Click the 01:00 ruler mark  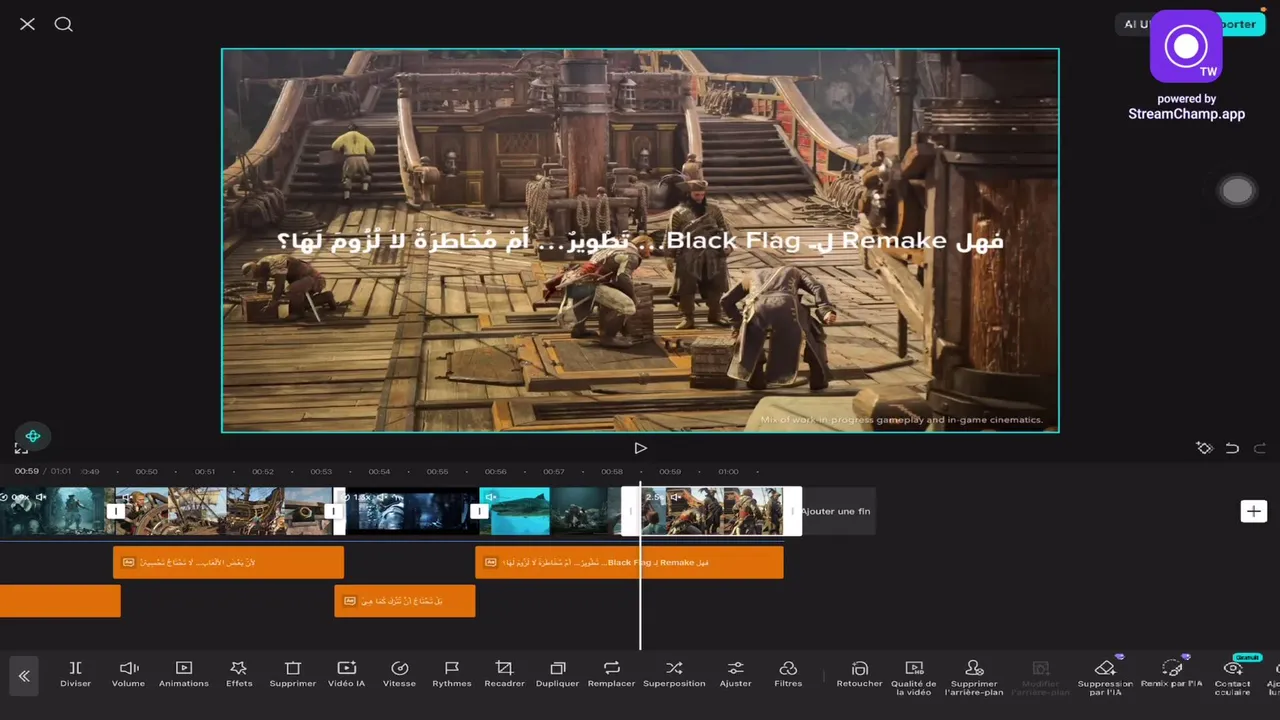(x=728, y=471)
